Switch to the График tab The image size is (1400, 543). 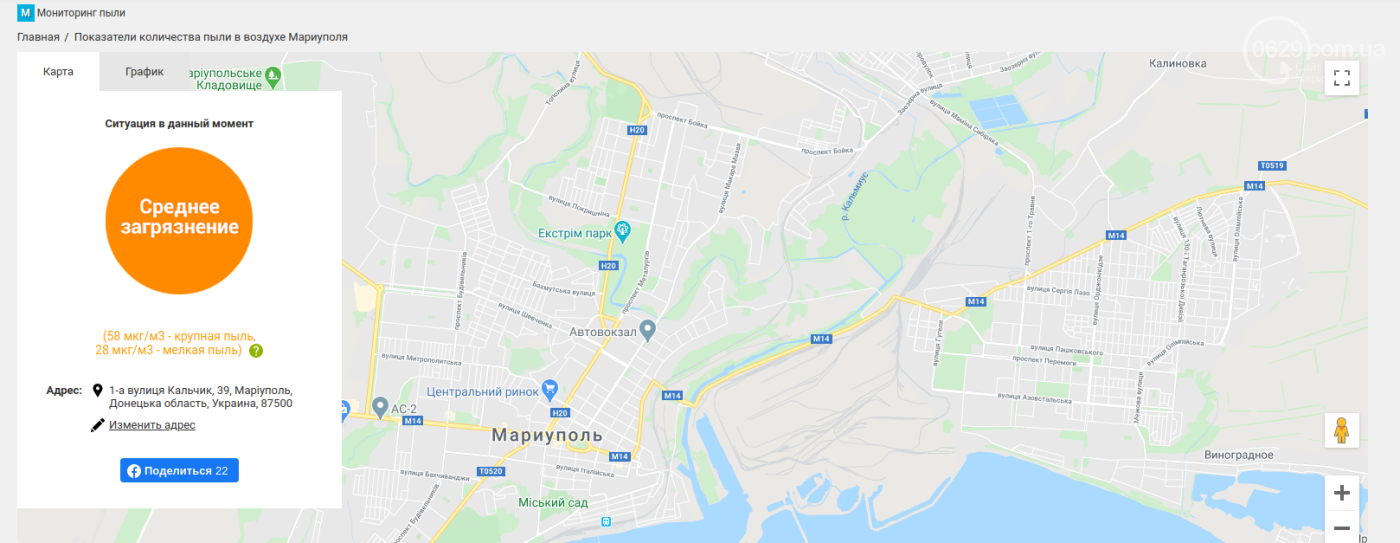coord(145,72)
